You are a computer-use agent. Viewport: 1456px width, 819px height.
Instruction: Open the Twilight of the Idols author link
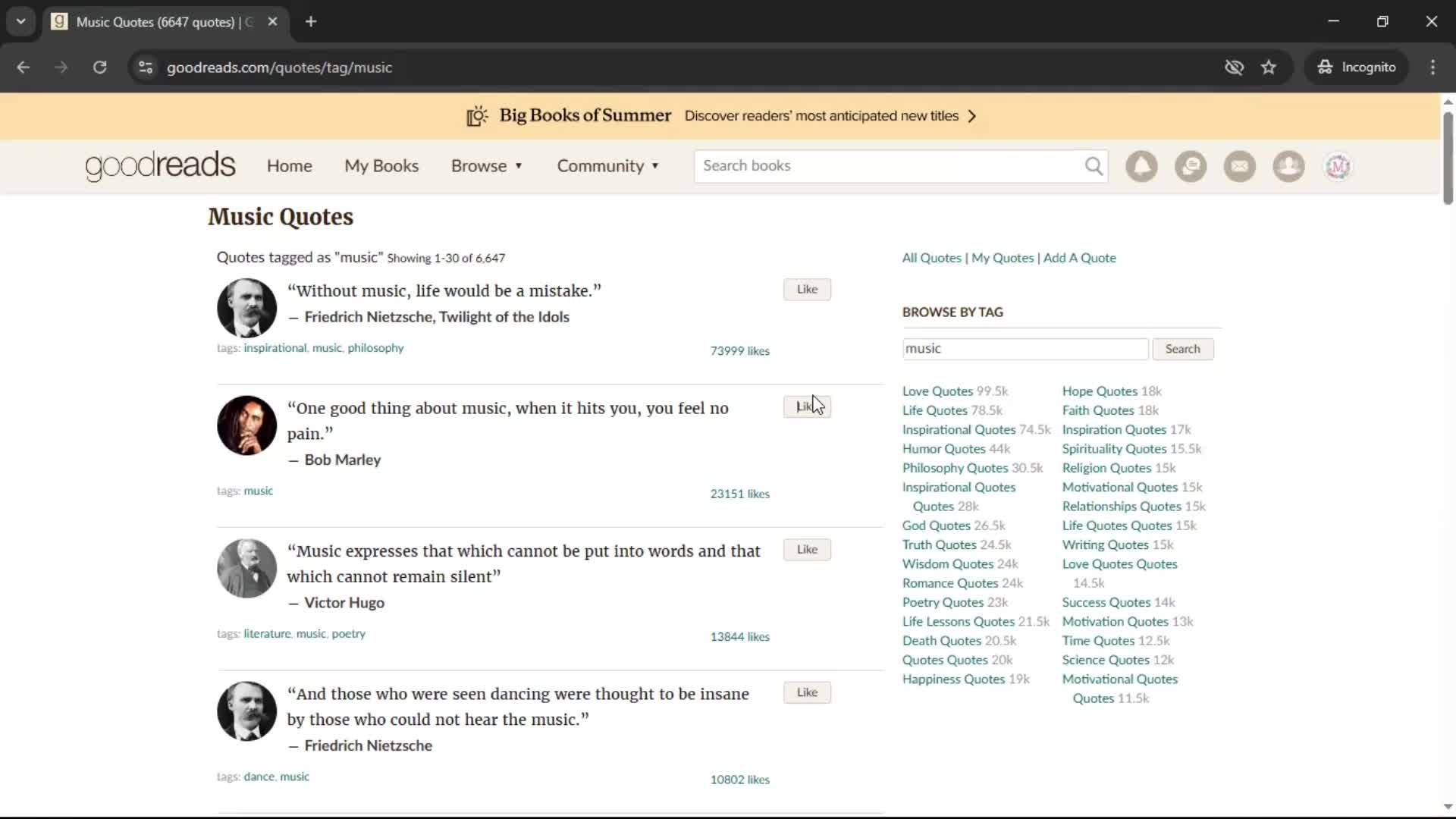click(504, 317)
